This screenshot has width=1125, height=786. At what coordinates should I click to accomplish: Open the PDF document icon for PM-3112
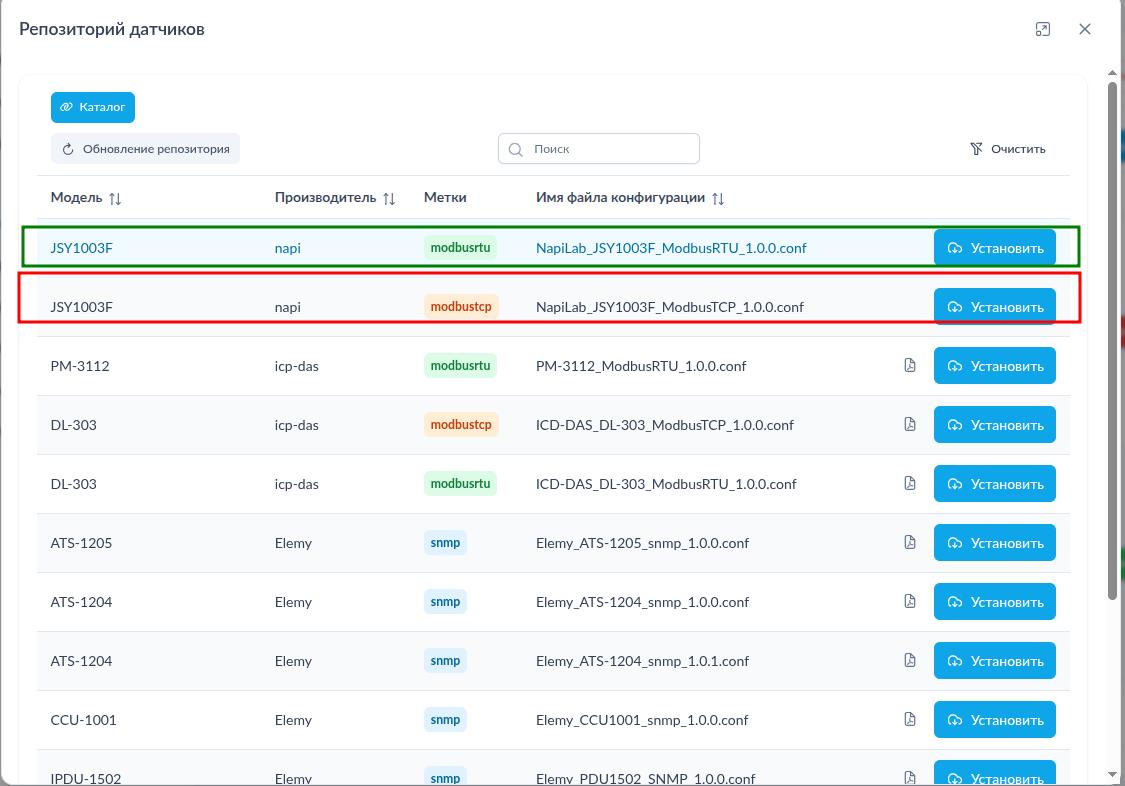tap(910, 366)
